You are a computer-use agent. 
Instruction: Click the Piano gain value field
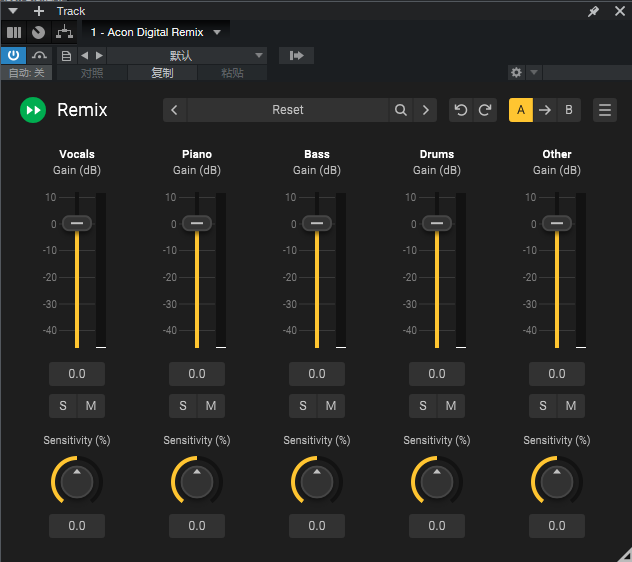(x=197, y=374)
